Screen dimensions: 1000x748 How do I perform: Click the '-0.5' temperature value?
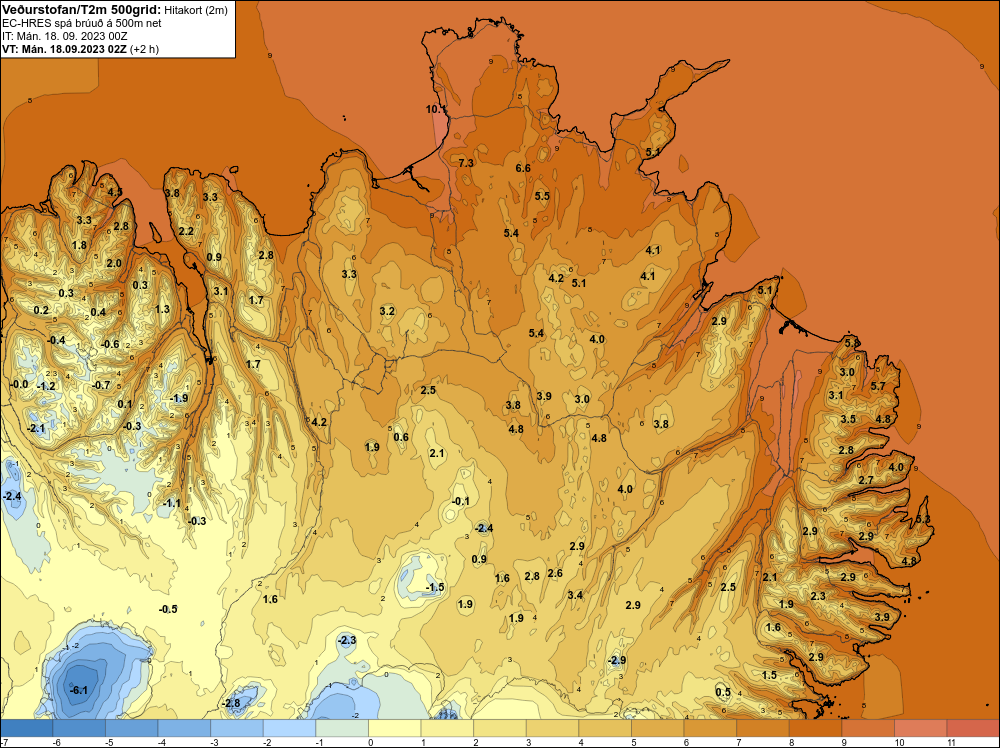pyautogui.click(x=168, y=610)
